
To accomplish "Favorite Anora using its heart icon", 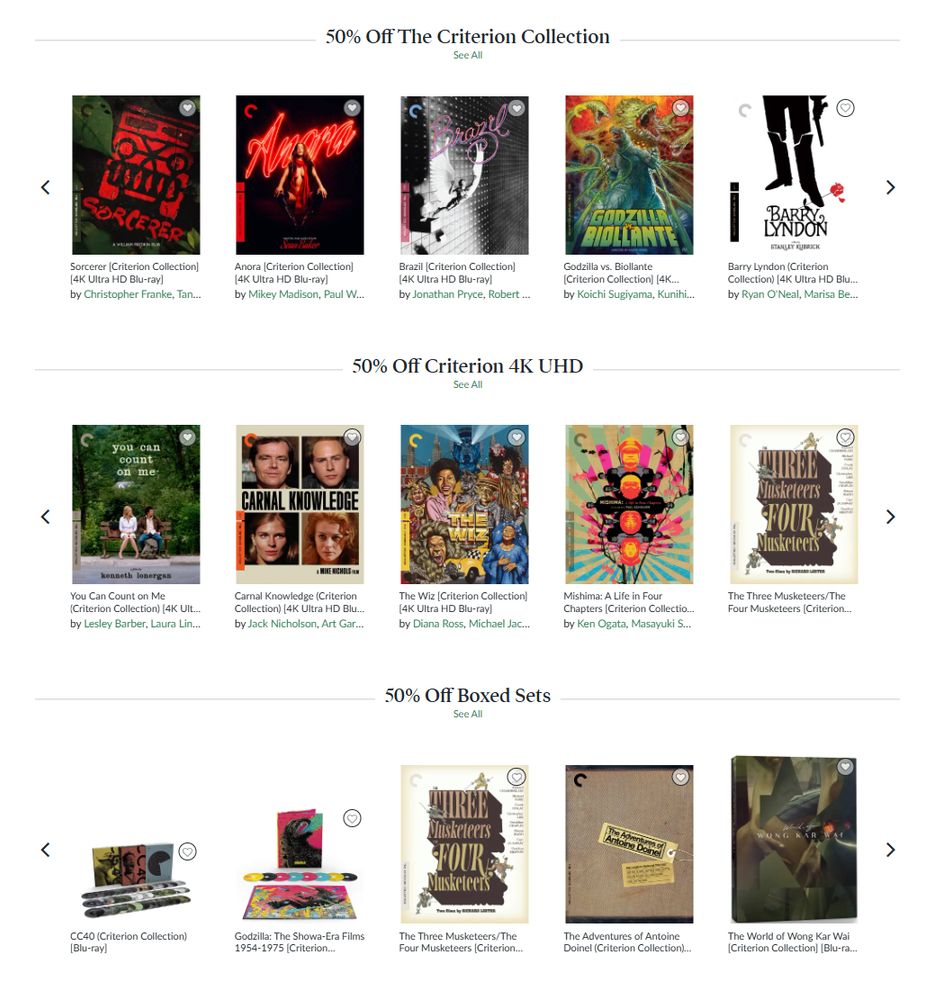I will tap(352, 108).
